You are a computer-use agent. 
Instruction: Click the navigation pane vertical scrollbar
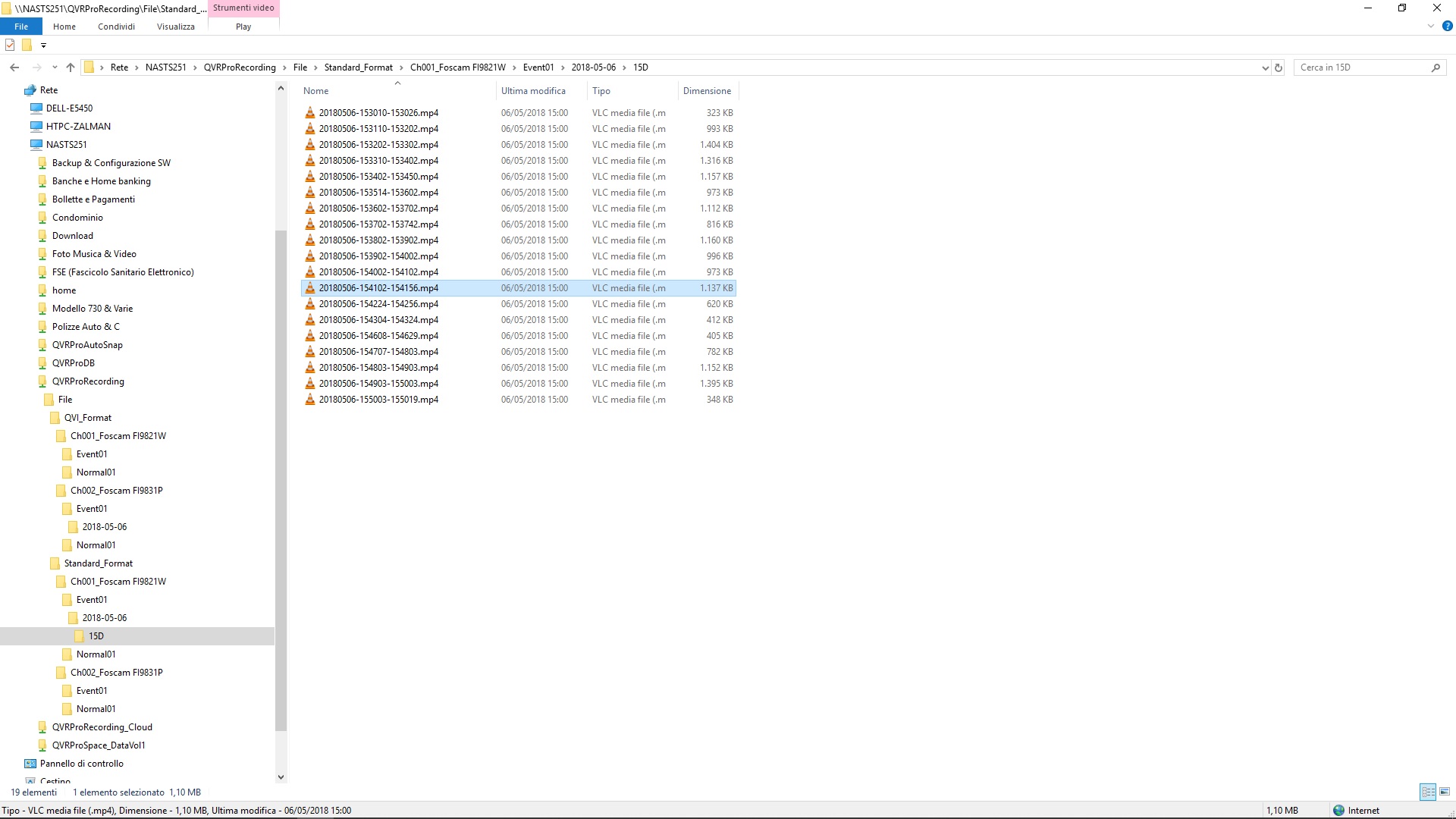coord(281,478)
